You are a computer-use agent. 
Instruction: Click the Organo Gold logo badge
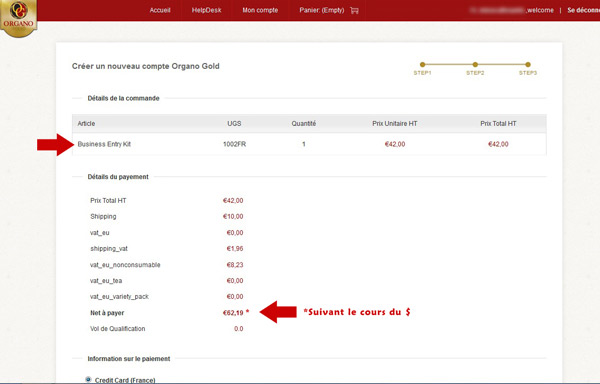(x=18, y=18)
